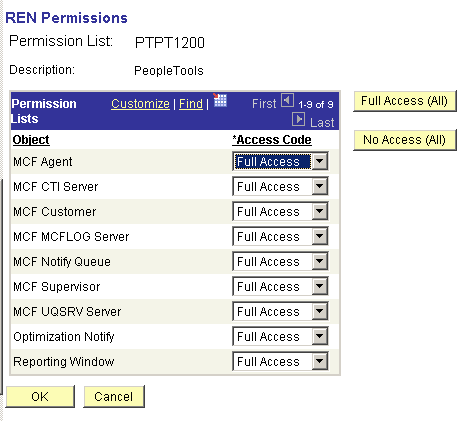Select the MCF UQSRV Server row label
Image resolution: width=463 pixels, height=421 pixels.
click(67, 312)
